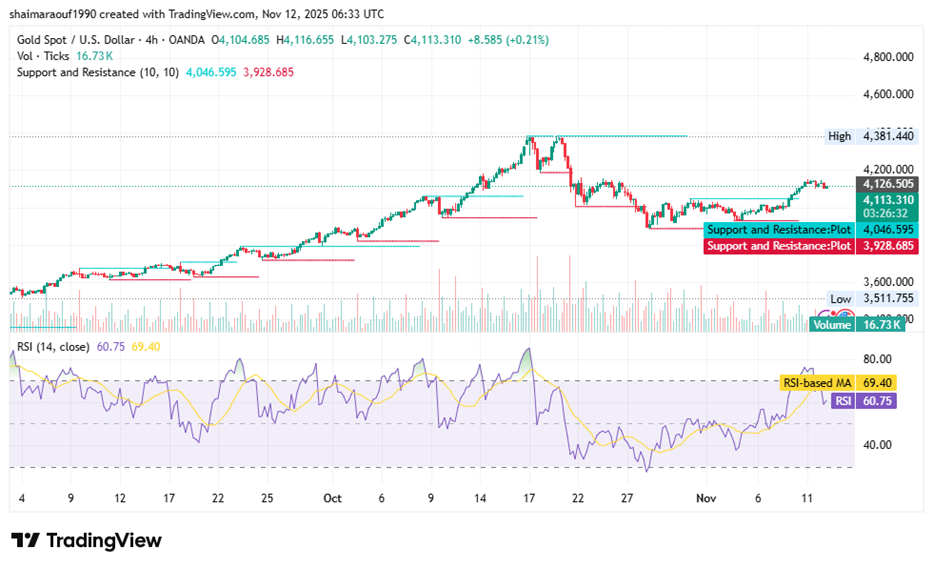Click the RSI 80.00 level on scale
This screenshot has height=569, width=933.
click(x=876, y=359)
